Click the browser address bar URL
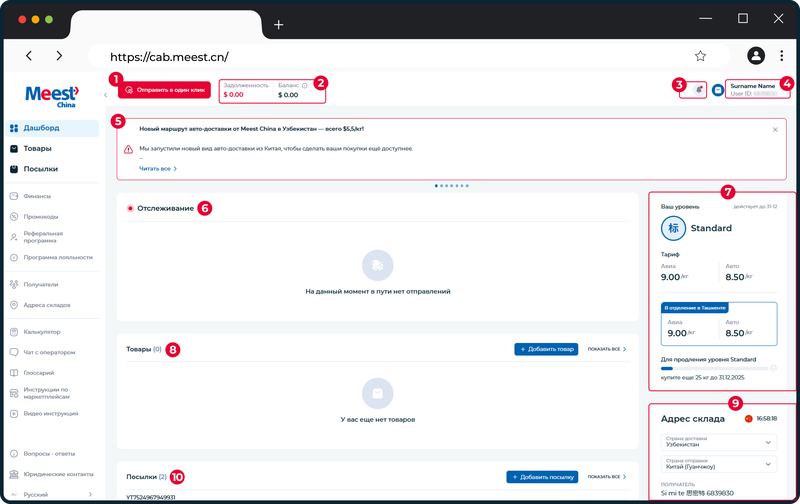 pyautogui.click(x=169, y=57)
